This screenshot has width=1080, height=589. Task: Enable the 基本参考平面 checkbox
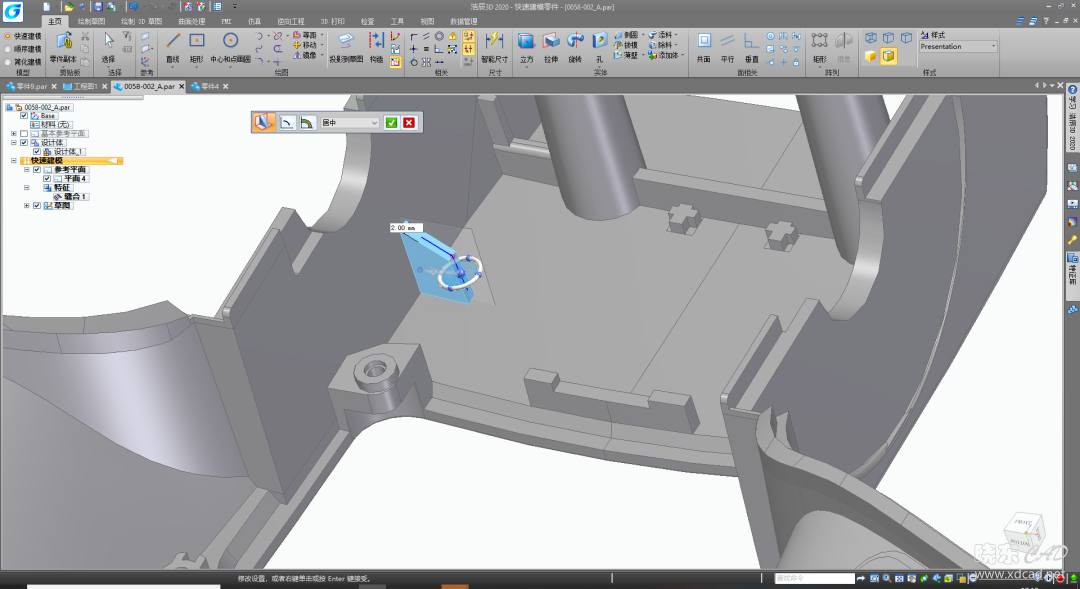[24, 134]
